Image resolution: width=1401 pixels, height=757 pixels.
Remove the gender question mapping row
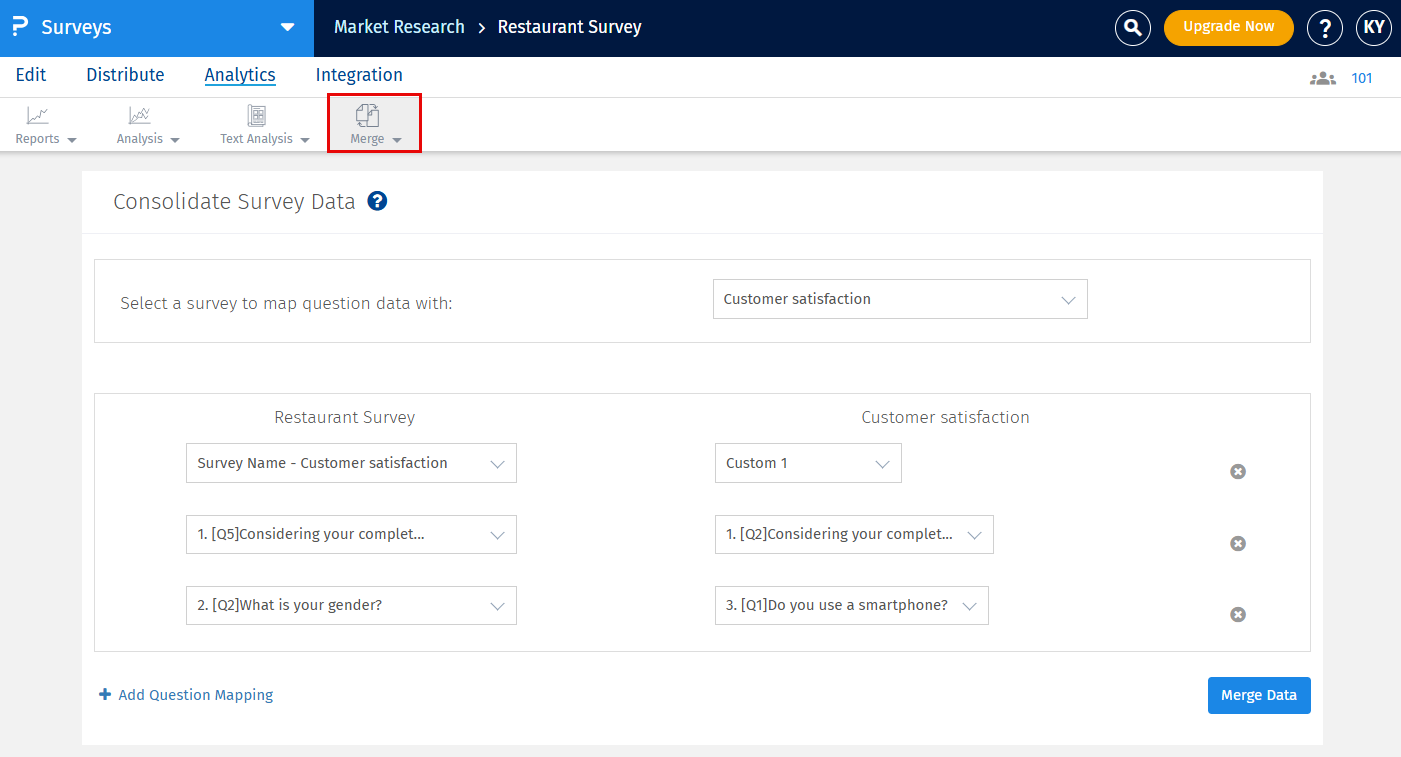[x=1237, y=614]
